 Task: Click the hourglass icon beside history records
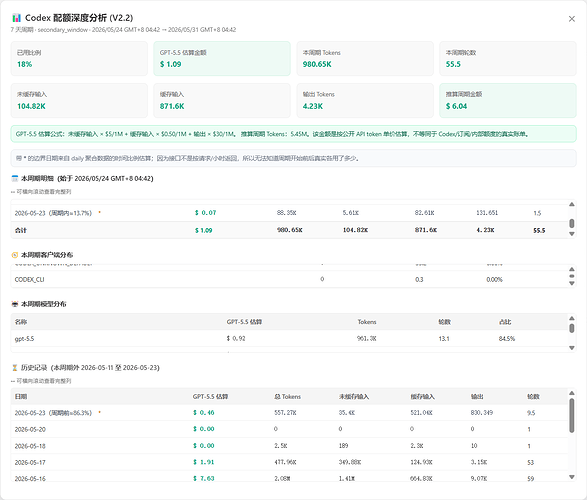pos(15,368)
